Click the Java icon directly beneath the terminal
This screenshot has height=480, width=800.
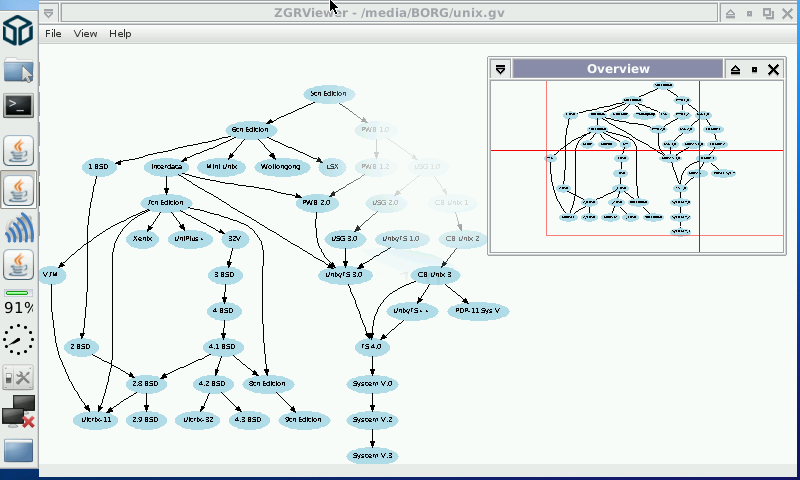(18, 150)
